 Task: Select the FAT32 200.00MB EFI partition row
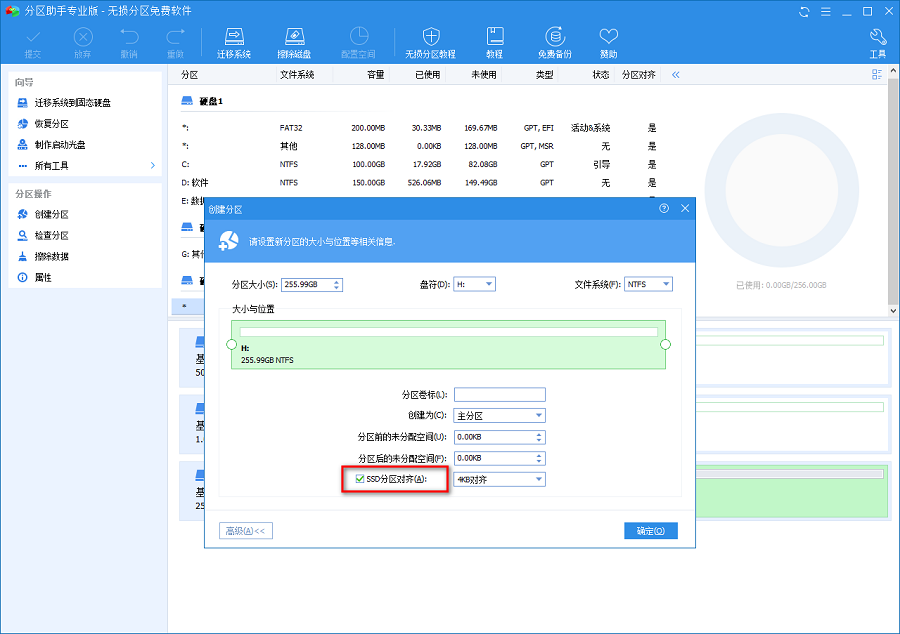click(x=419, y=128)
